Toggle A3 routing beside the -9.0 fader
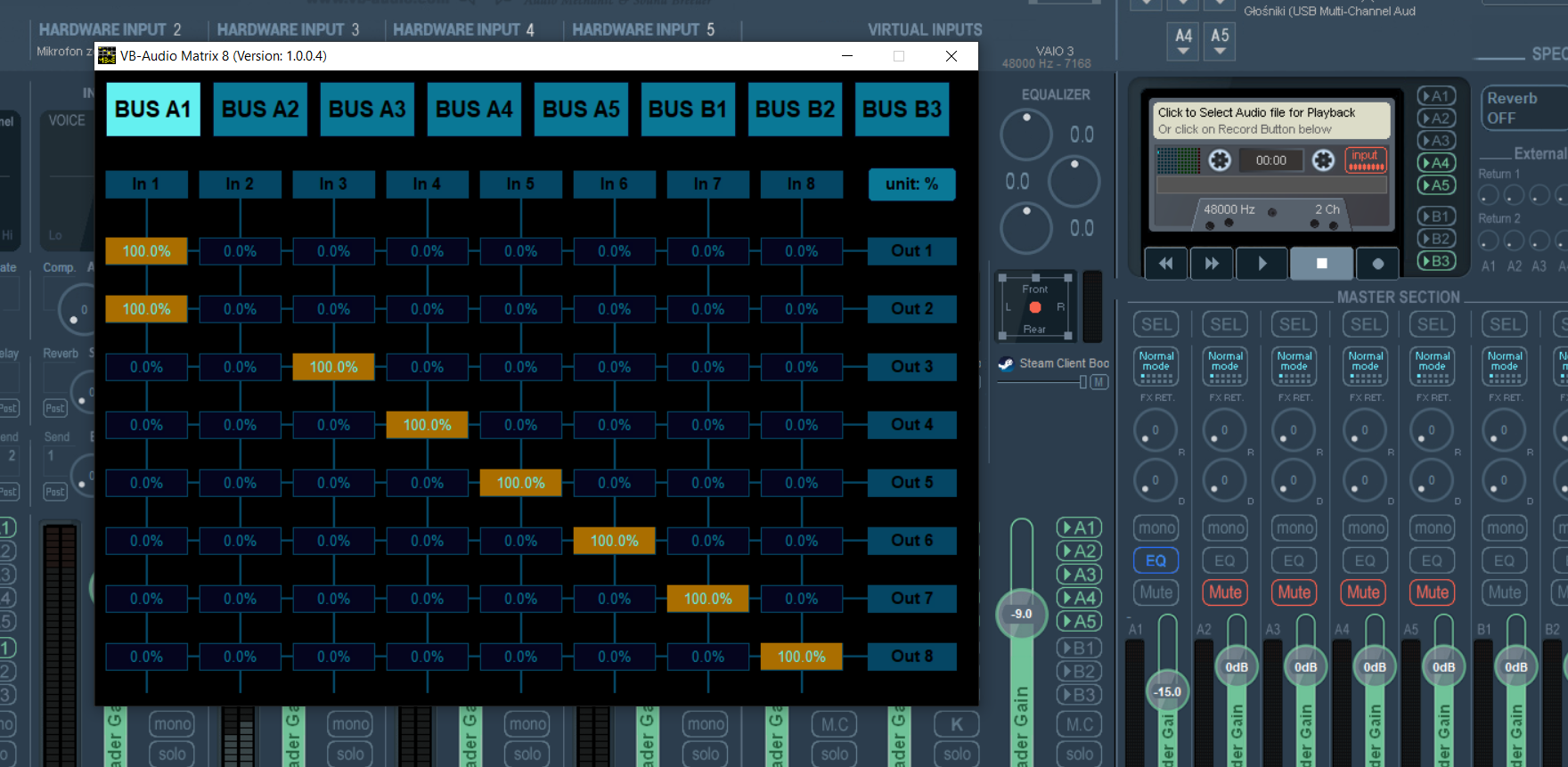The image size is (1568, 767). [1079, 575]
